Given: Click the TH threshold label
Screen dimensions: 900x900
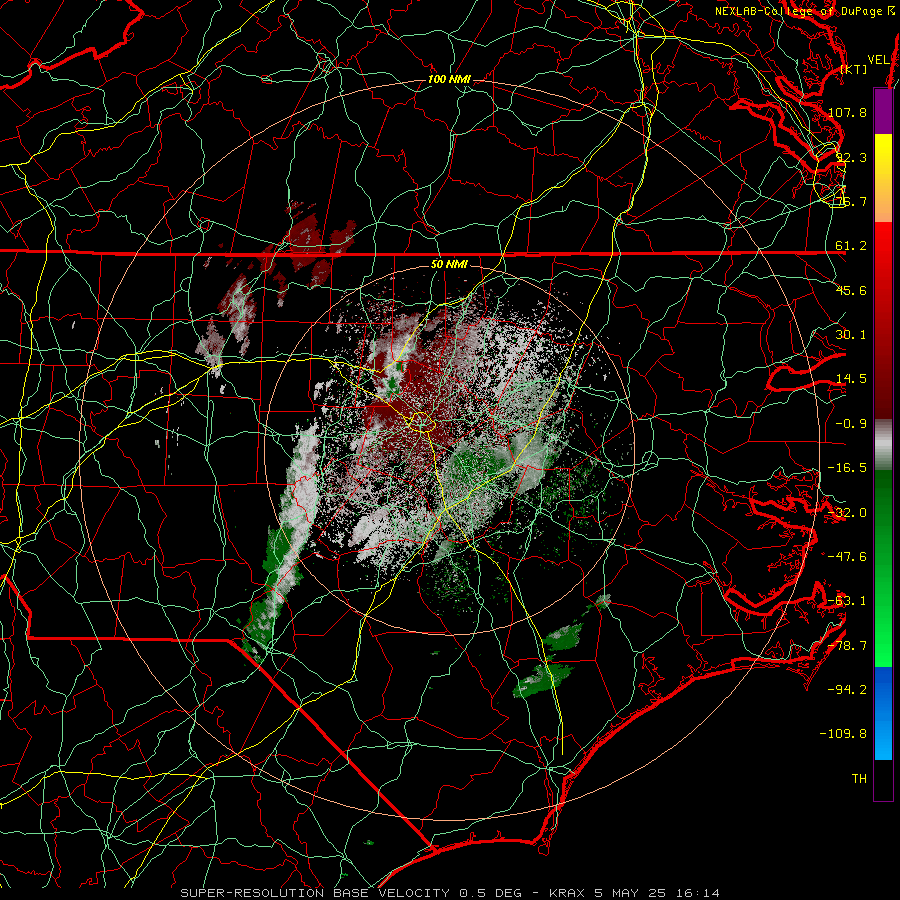Looking at the screenshot, I should click(x=859, y=779).
